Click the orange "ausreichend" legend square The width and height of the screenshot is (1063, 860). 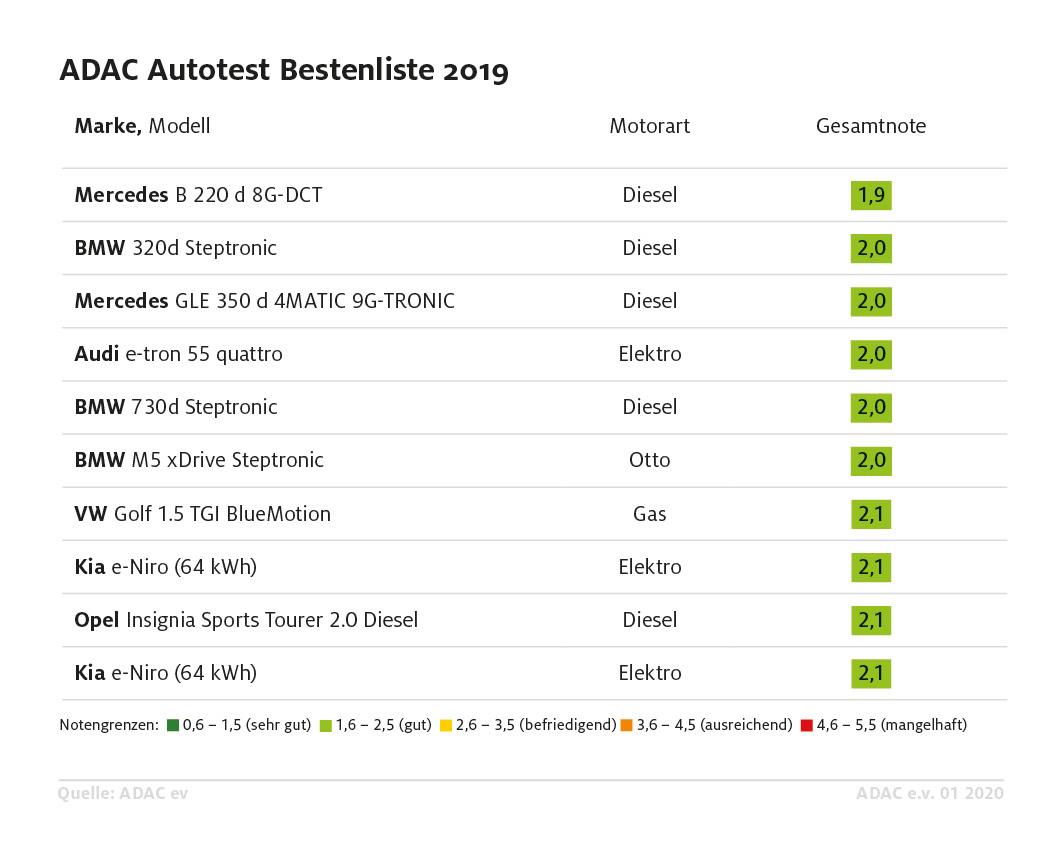coord(627,725)
